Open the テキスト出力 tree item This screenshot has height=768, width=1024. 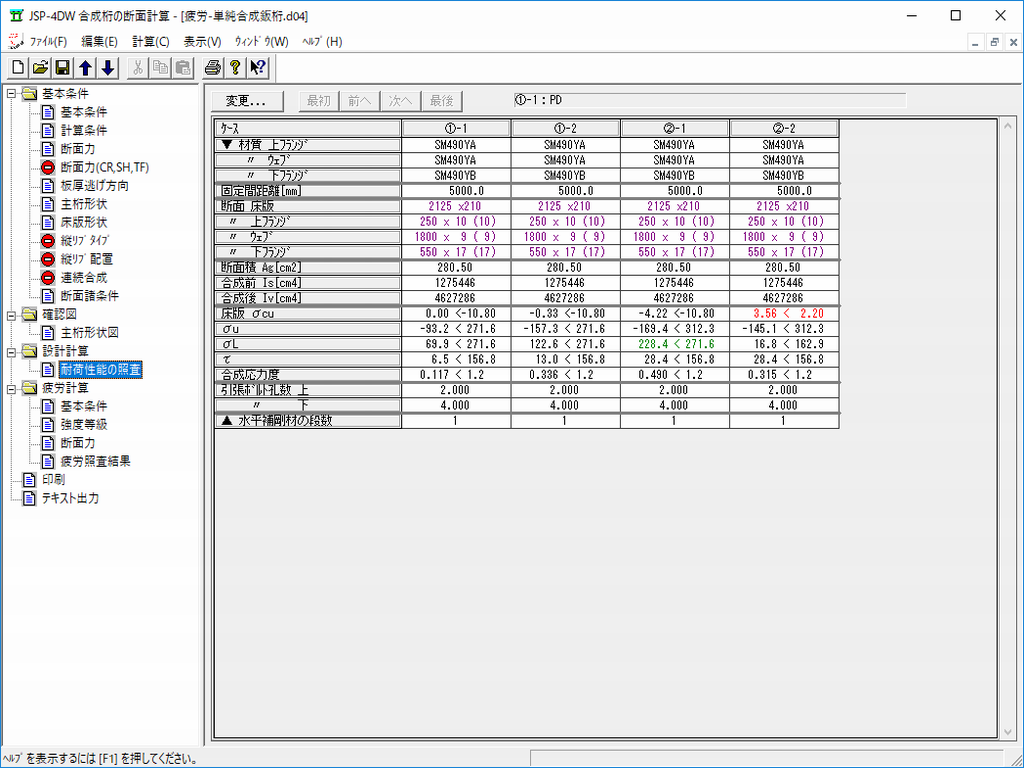point(69,498)
